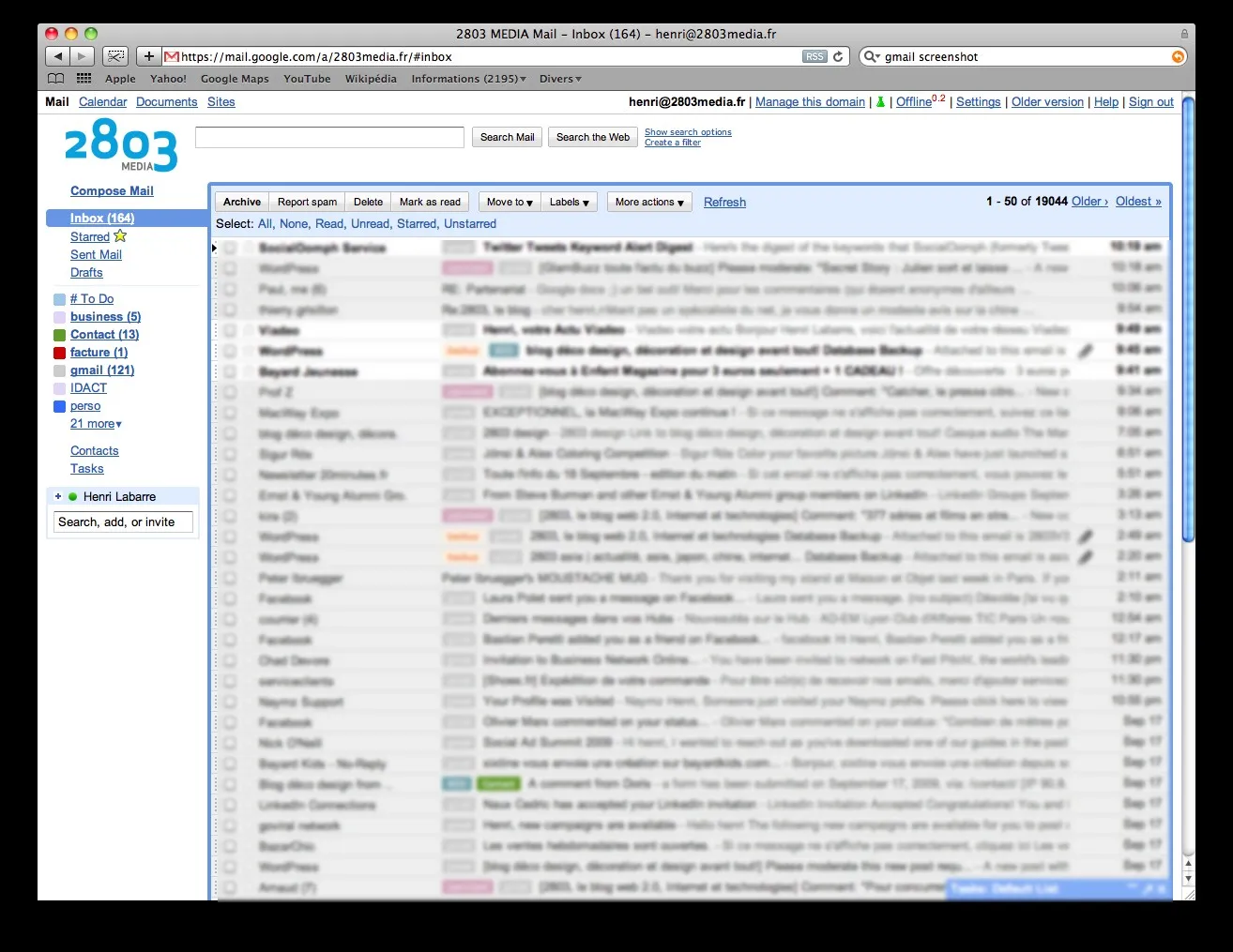Click the green chat status dot
The image size is (1233, 952).
(x=72, y=496)
